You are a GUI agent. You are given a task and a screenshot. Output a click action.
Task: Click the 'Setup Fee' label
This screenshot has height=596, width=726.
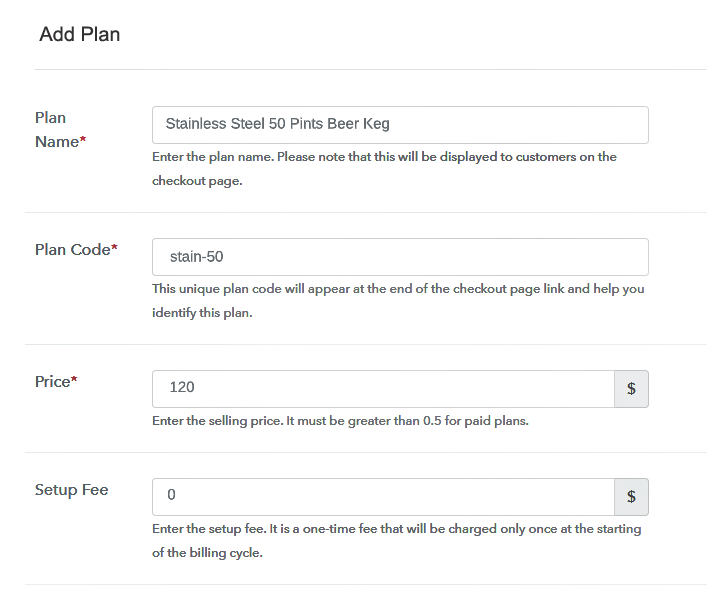pyautogui.click(x=71, y=490)
